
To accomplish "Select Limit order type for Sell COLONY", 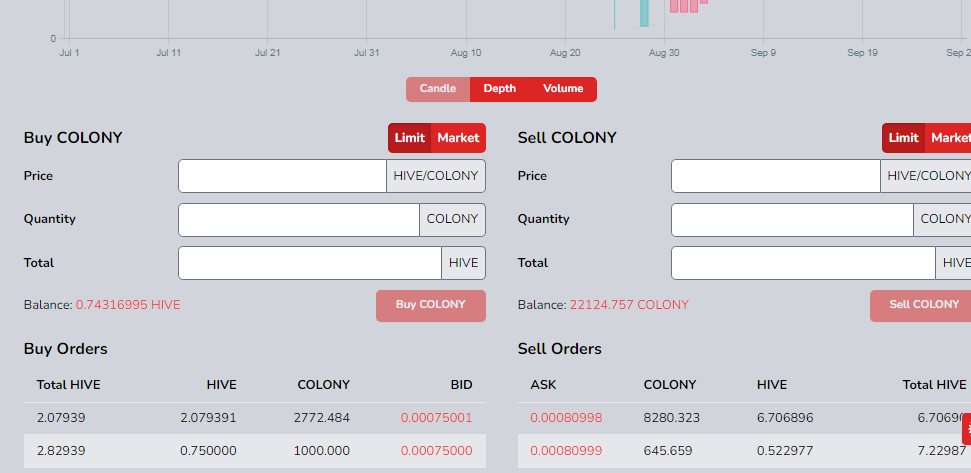I will 903,138.
